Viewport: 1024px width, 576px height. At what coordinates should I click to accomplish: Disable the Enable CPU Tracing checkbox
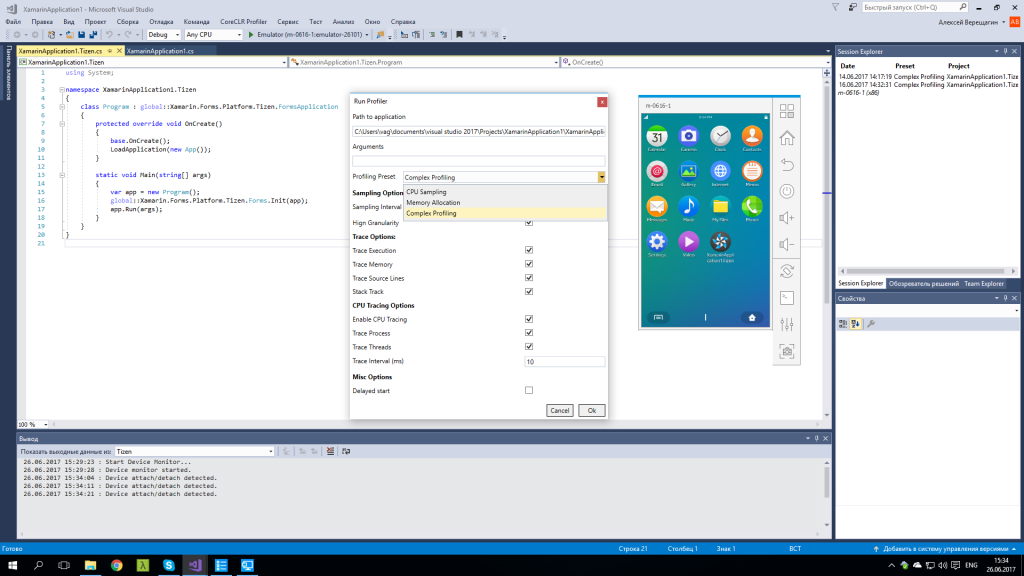[529, 319]
